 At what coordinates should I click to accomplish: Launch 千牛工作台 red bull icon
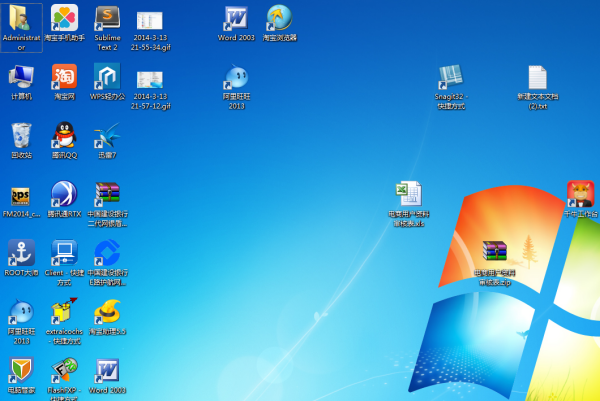click(x=580, y=199)
